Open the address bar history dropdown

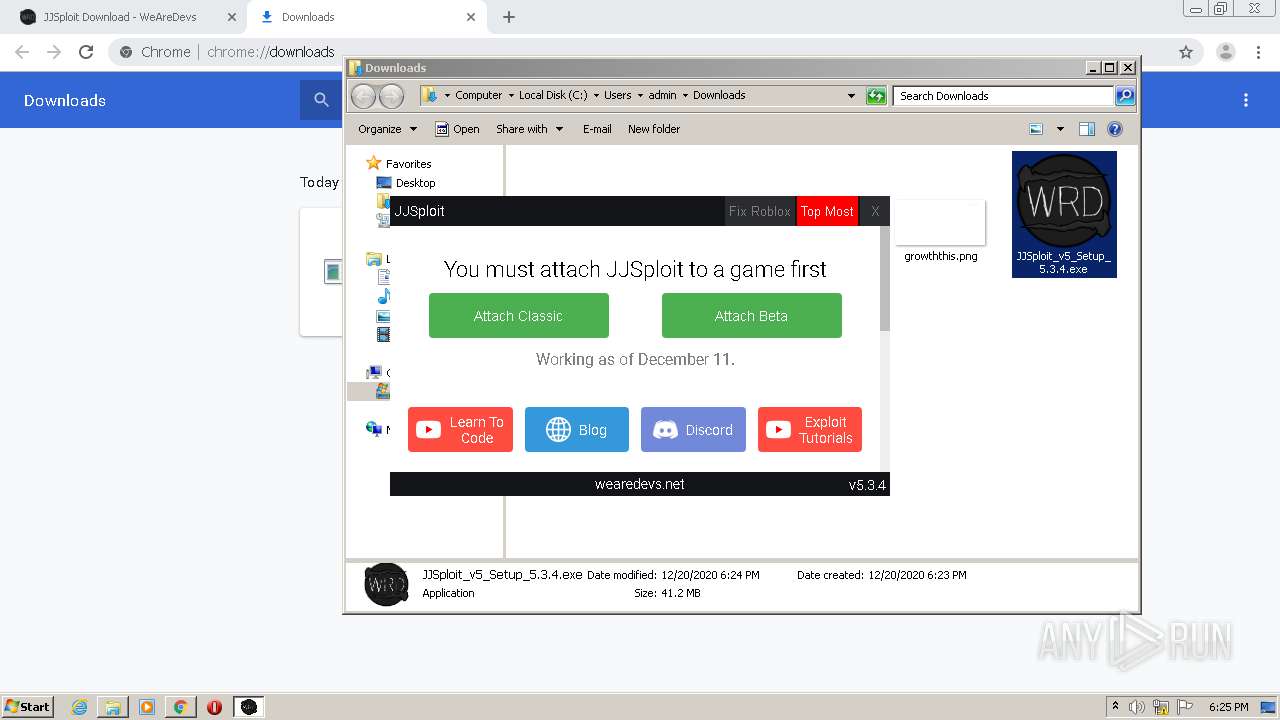pyautogui.click(x=851, y=96)
